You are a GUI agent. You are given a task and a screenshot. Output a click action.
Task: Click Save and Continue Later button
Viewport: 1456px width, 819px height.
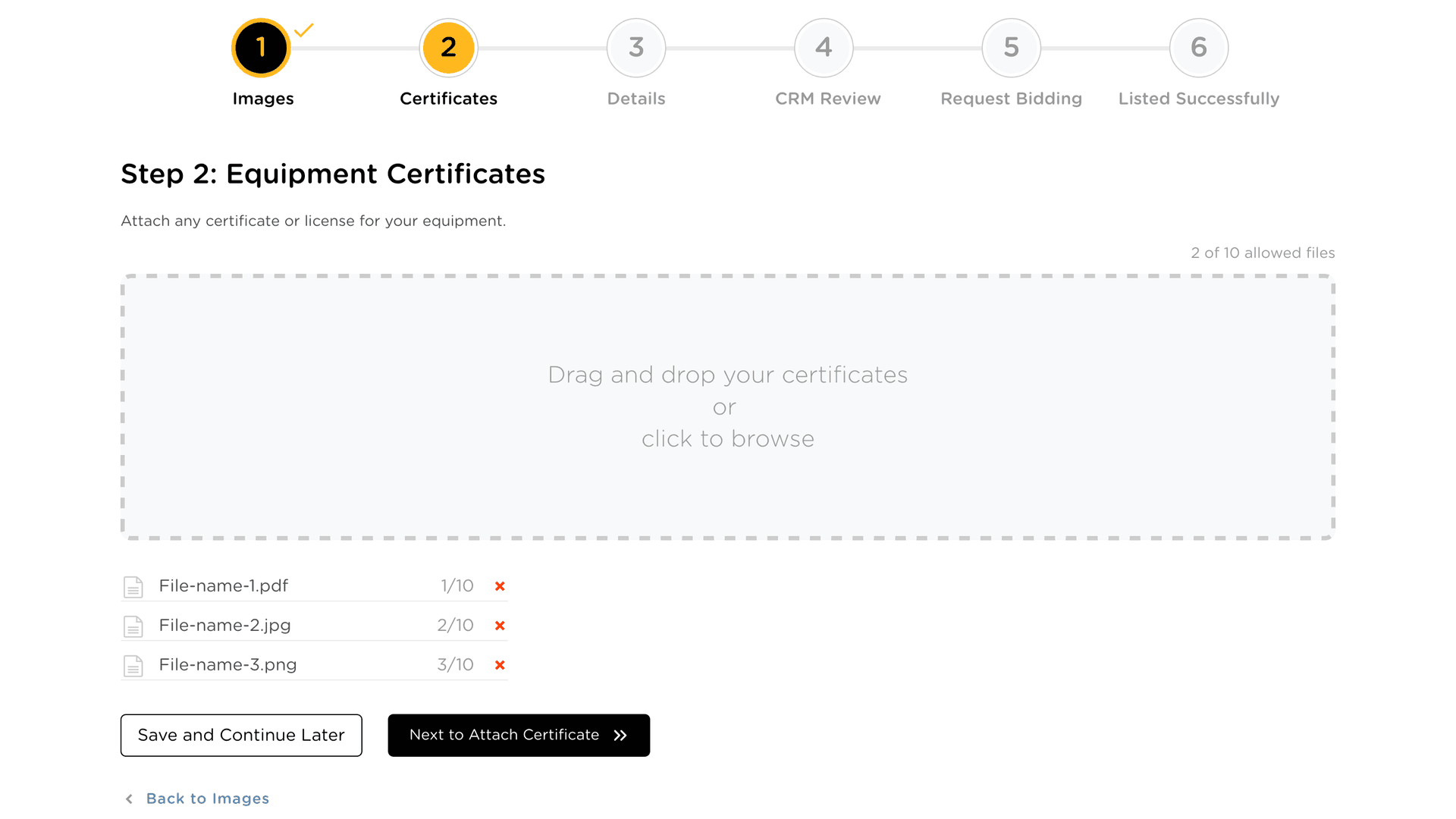tap(241, 735)
